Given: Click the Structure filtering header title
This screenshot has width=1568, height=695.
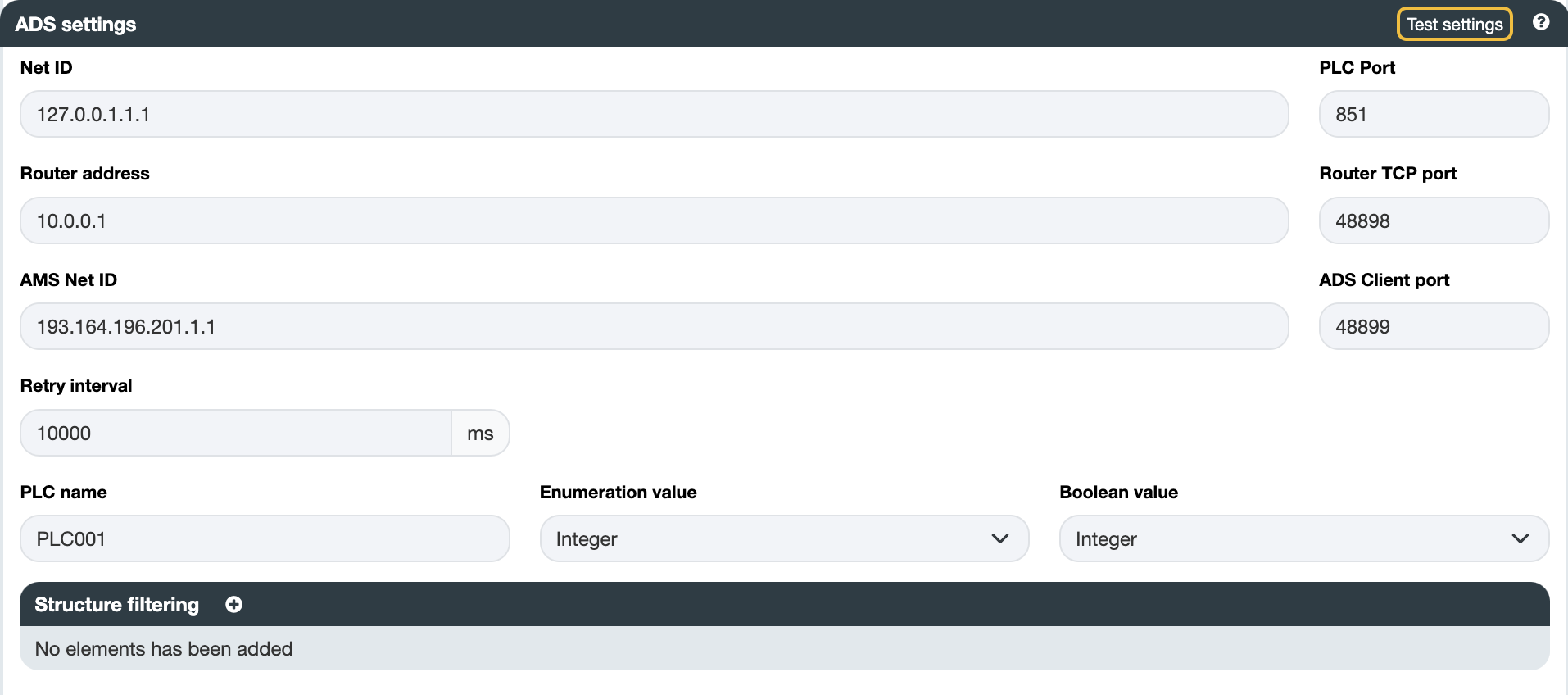Looking at the screenshot, I should (x=116, y=605).
